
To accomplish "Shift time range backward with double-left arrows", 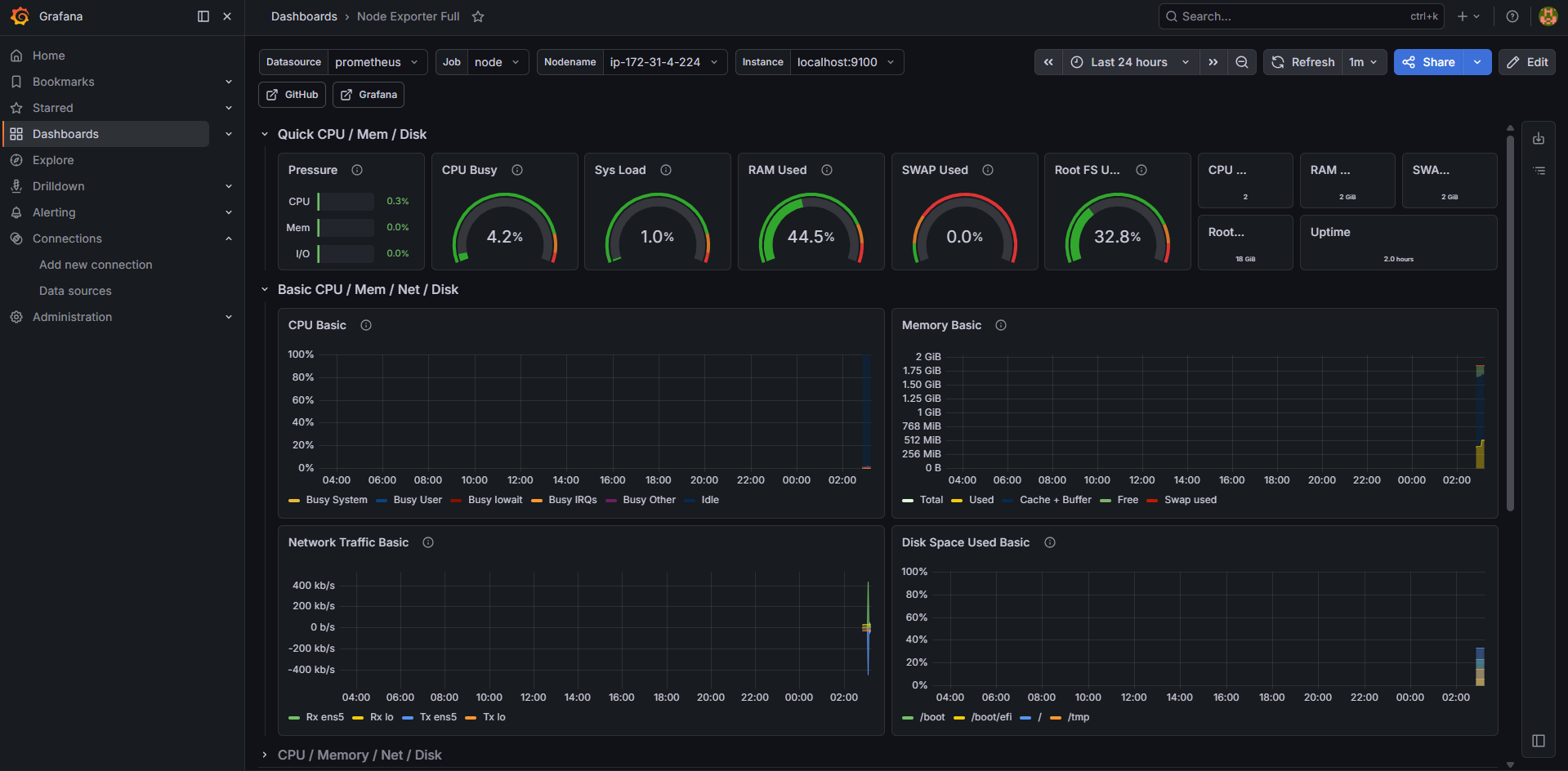I will (x=1048, y=62).
